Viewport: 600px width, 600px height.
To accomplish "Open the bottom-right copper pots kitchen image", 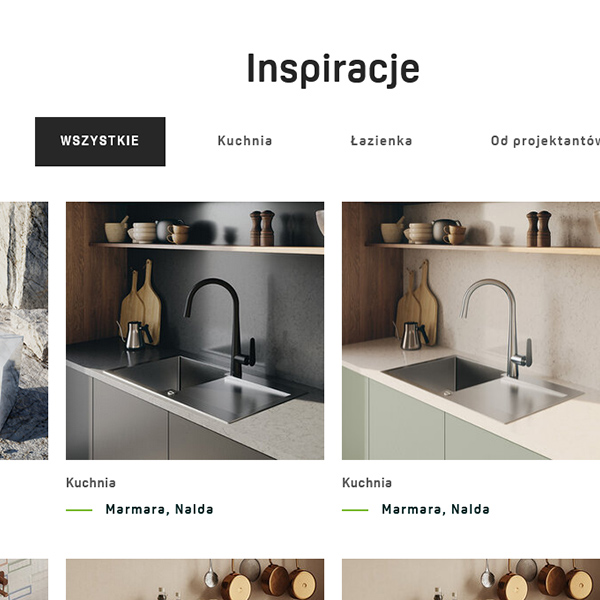I will pos(471,579).
